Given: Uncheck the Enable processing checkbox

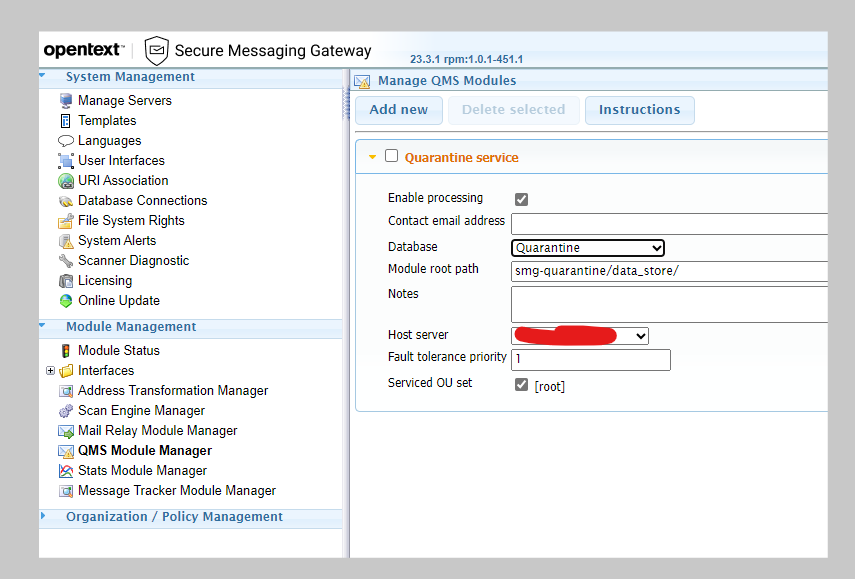Looking at the screenshot, I should click(521, 199).
